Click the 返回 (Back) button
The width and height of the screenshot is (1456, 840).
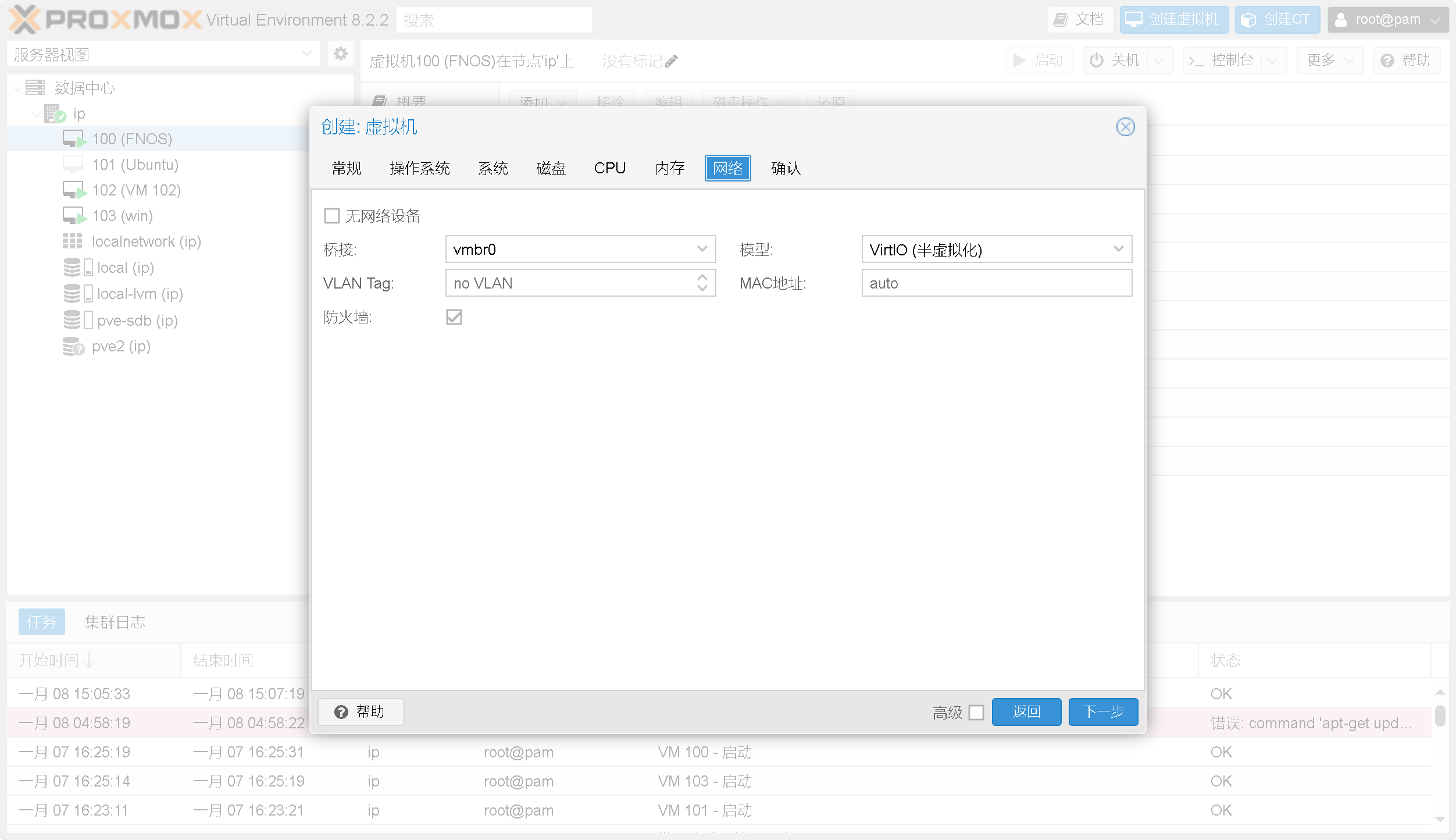[1026, 712]
